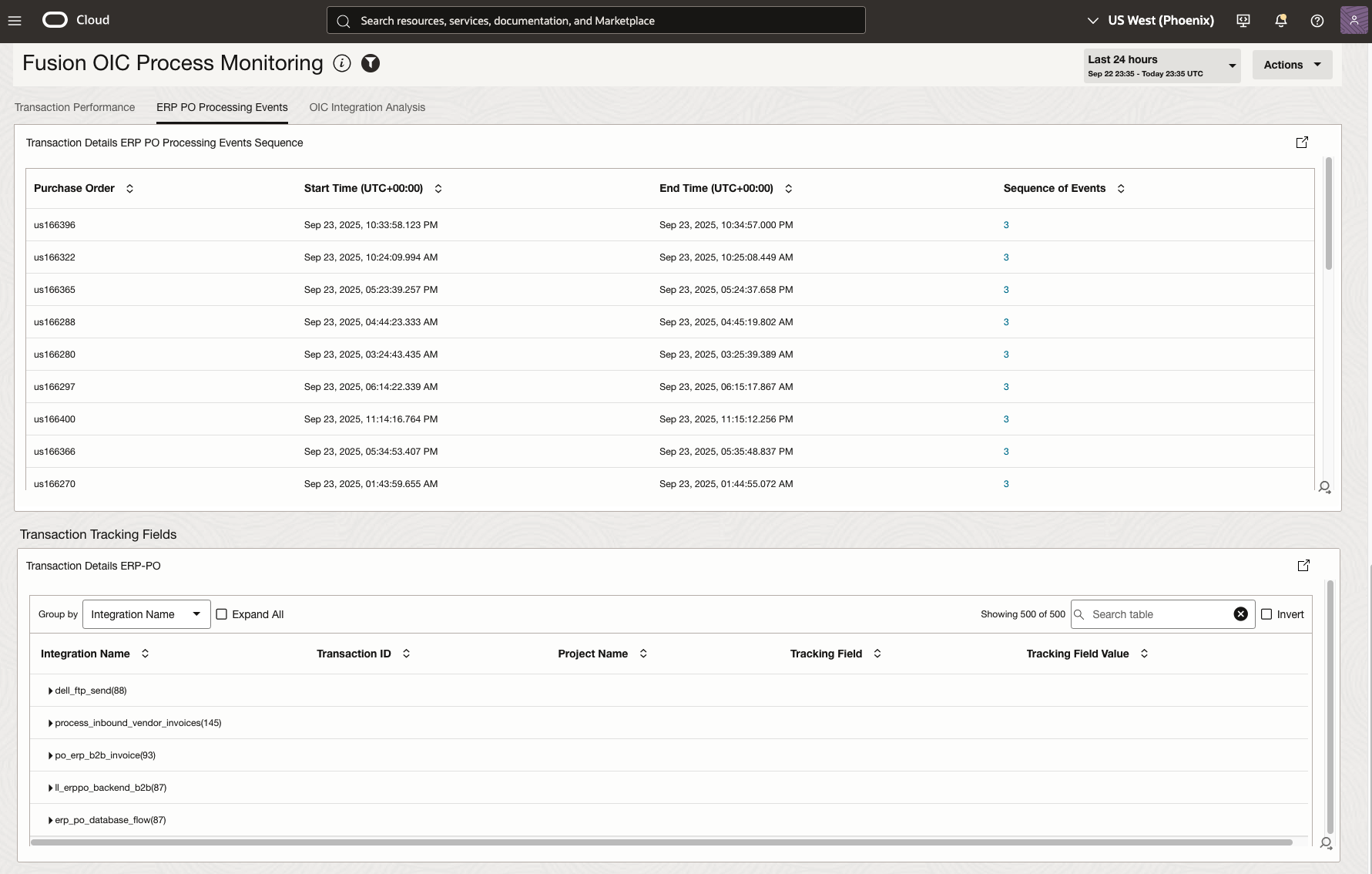Click the horizontal scrollbar in tracking table
Viewport: 1372px width, 874px height.
point(661,842)
